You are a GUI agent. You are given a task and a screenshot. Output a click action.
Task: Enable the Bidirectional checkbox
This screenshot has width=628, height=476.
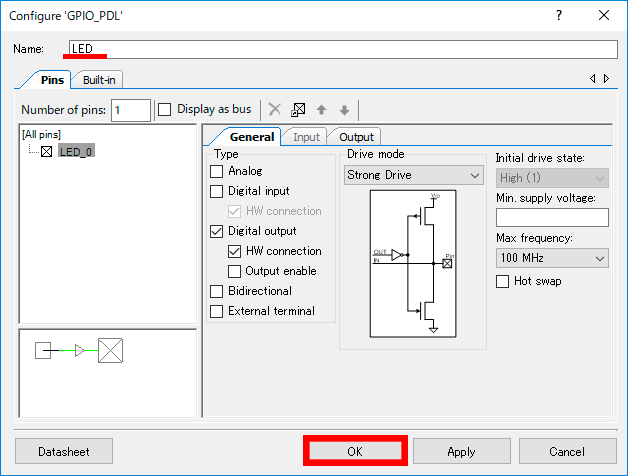click(217, 291)
